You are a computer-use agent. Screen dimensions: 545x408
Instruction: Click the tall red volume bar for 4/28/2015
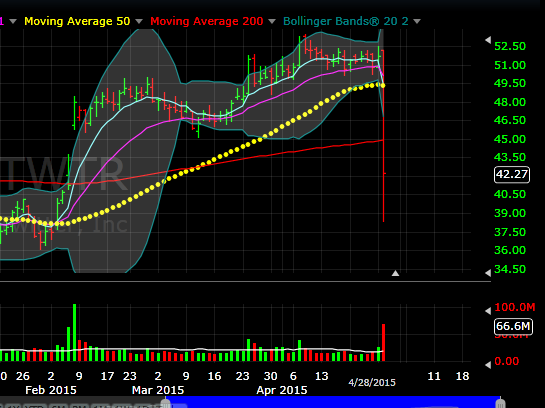(x=383, y=343)
